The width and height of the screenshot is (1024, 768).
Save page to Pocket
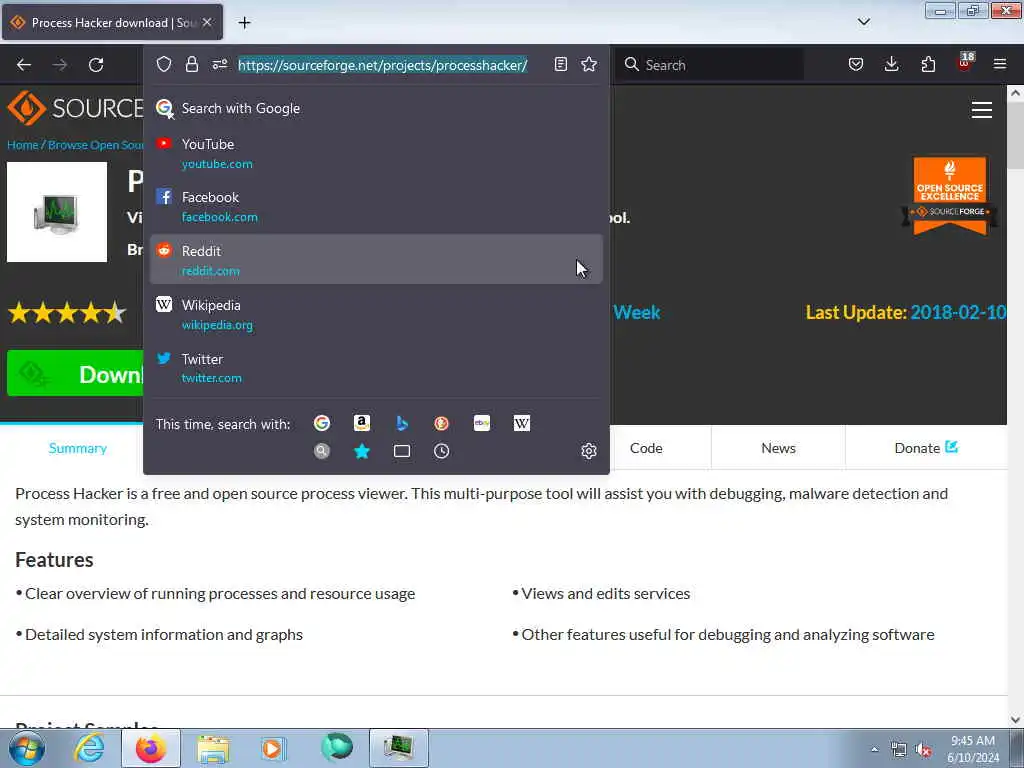[x=856, y=64]
